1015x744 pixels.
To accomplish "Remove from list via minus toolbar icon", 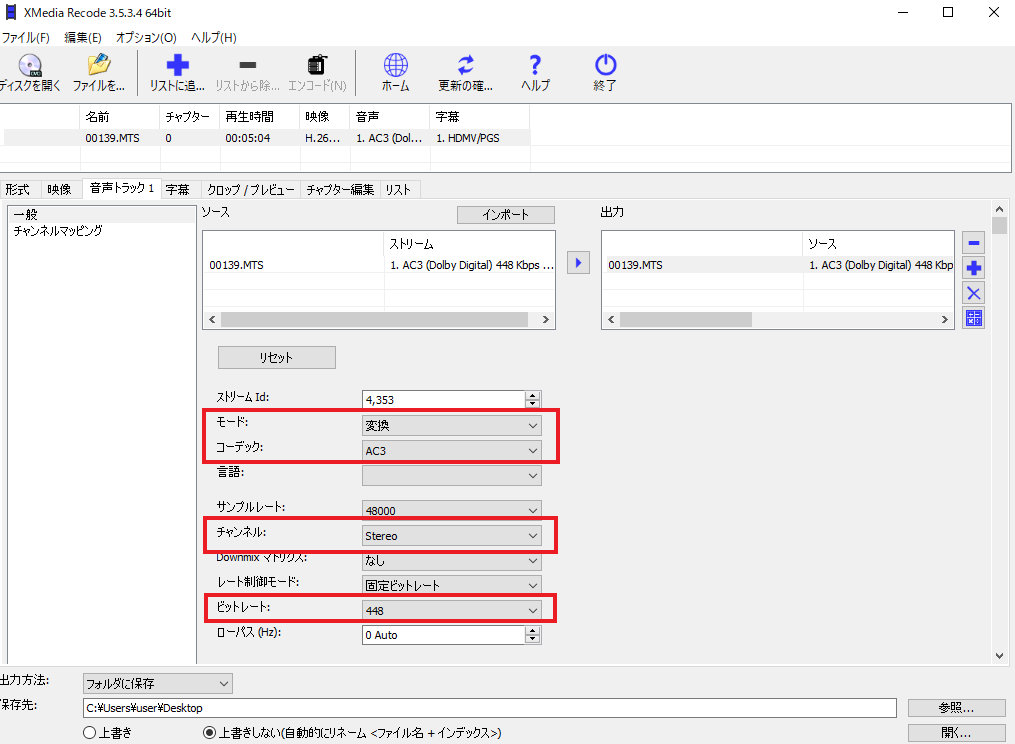I will point(247,73).
